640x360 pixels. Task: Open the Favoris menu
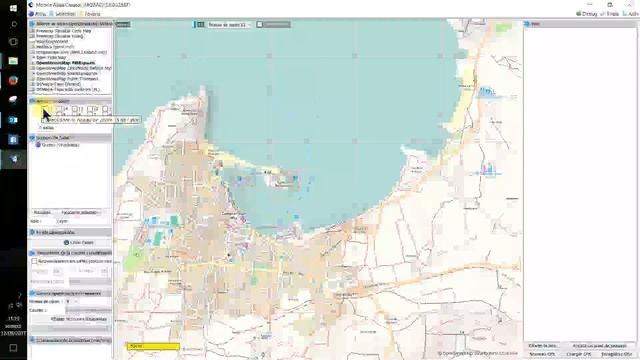[x=90, y=14]
